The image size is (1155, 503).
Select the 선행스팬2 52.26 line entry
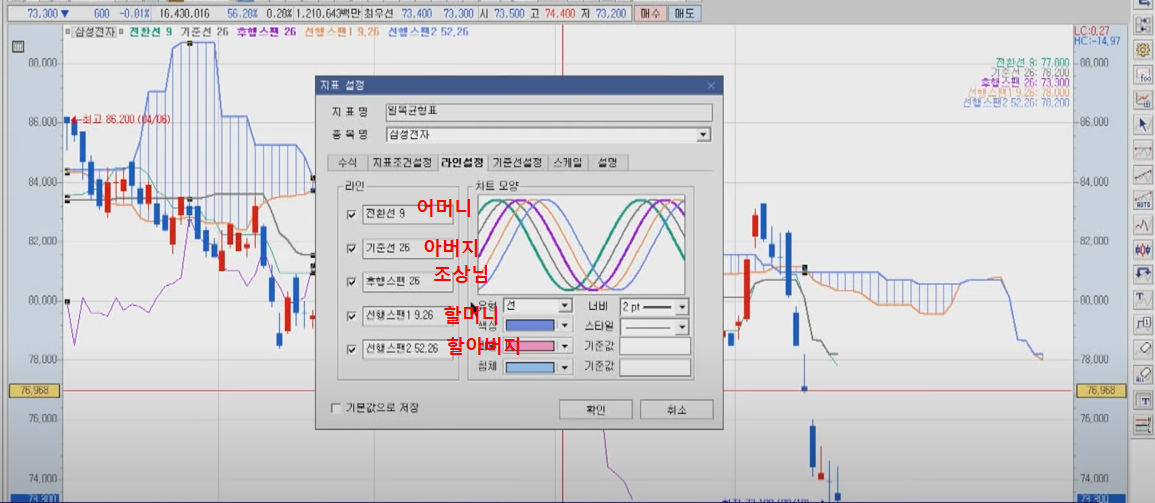408,348
